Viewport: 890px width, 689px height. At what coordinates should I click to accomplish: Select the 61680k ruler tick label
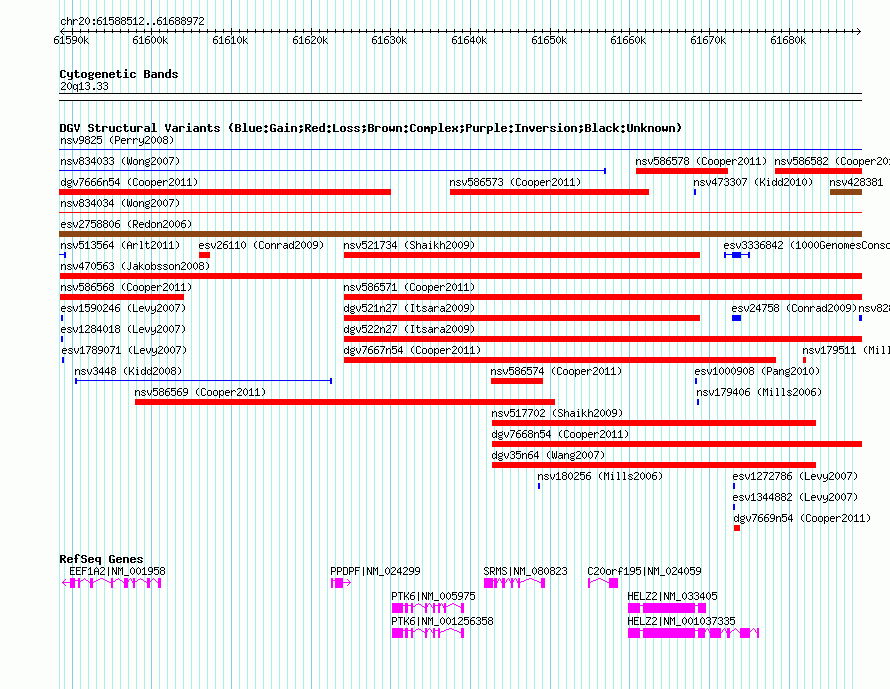tap(788, 40)
